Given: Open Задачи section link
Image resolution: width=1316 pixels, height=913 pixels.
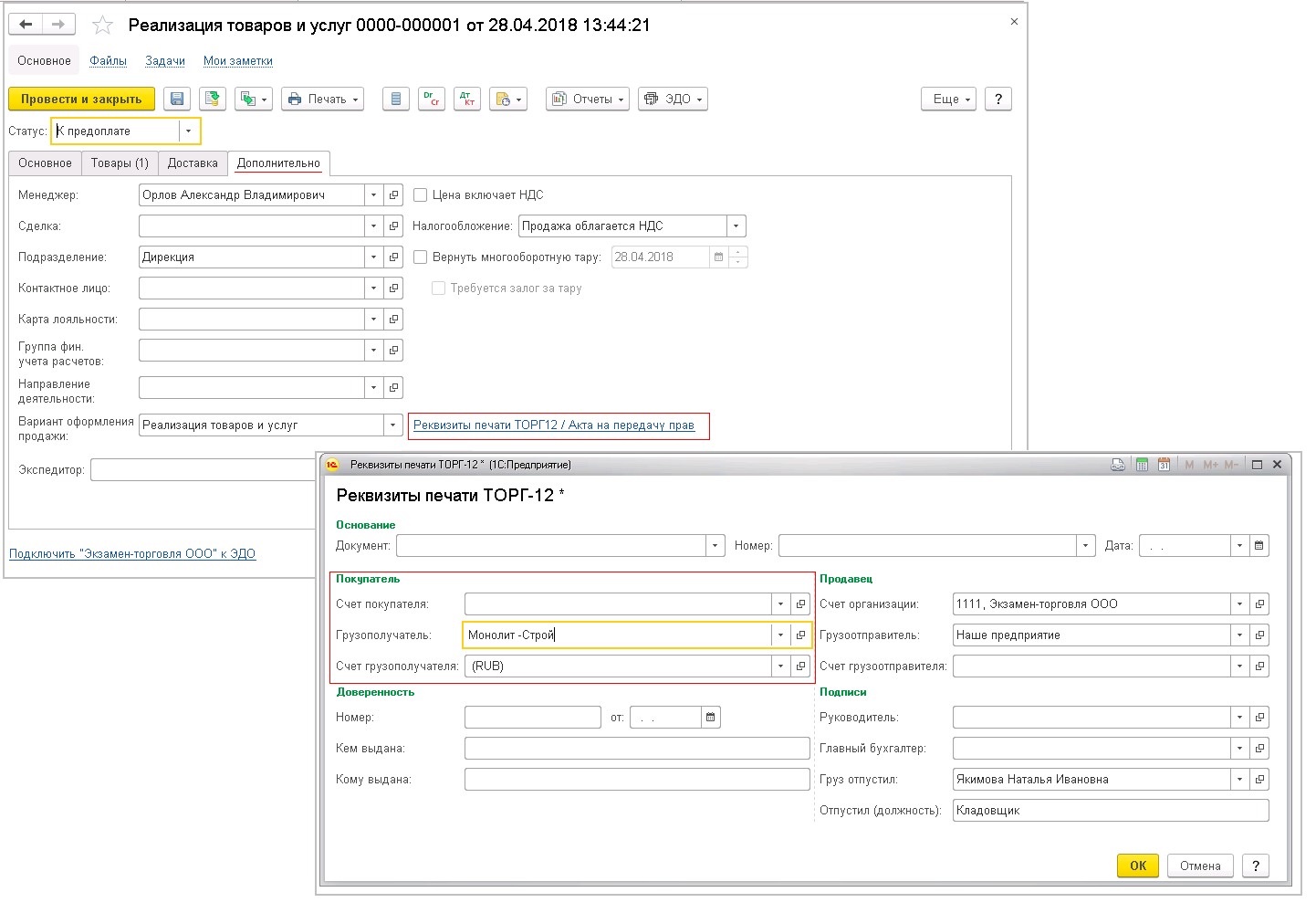Looking at the screenshot, I should click(165, 60).
